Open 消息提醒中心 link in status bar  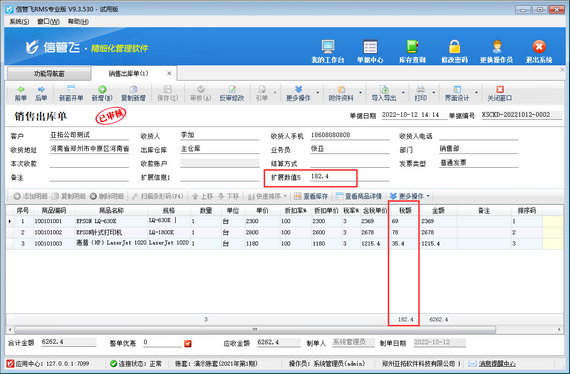[497, 363]
